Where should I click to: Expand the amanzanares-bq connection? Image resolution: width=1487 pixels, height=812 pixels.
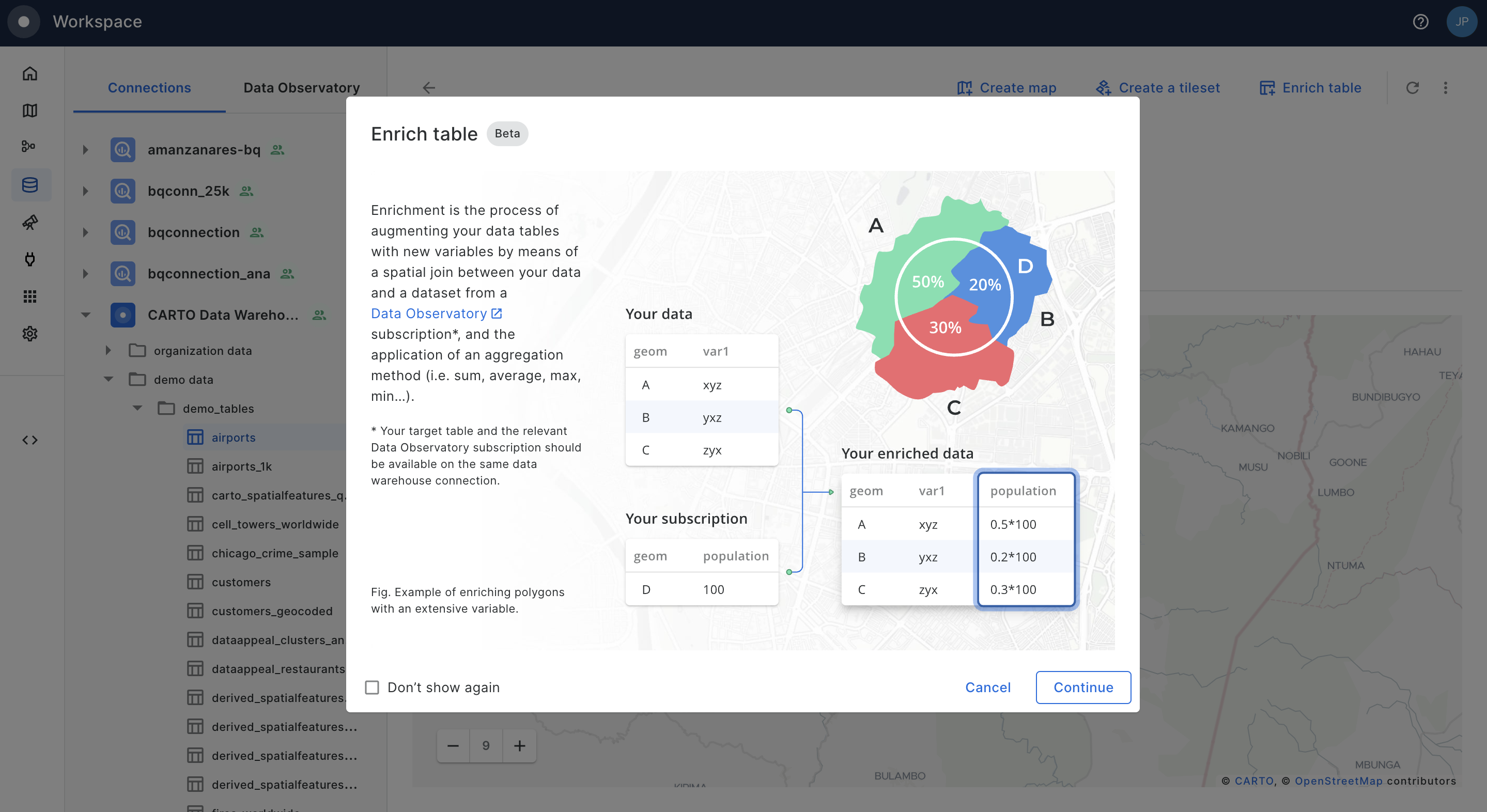click(85, 150)
